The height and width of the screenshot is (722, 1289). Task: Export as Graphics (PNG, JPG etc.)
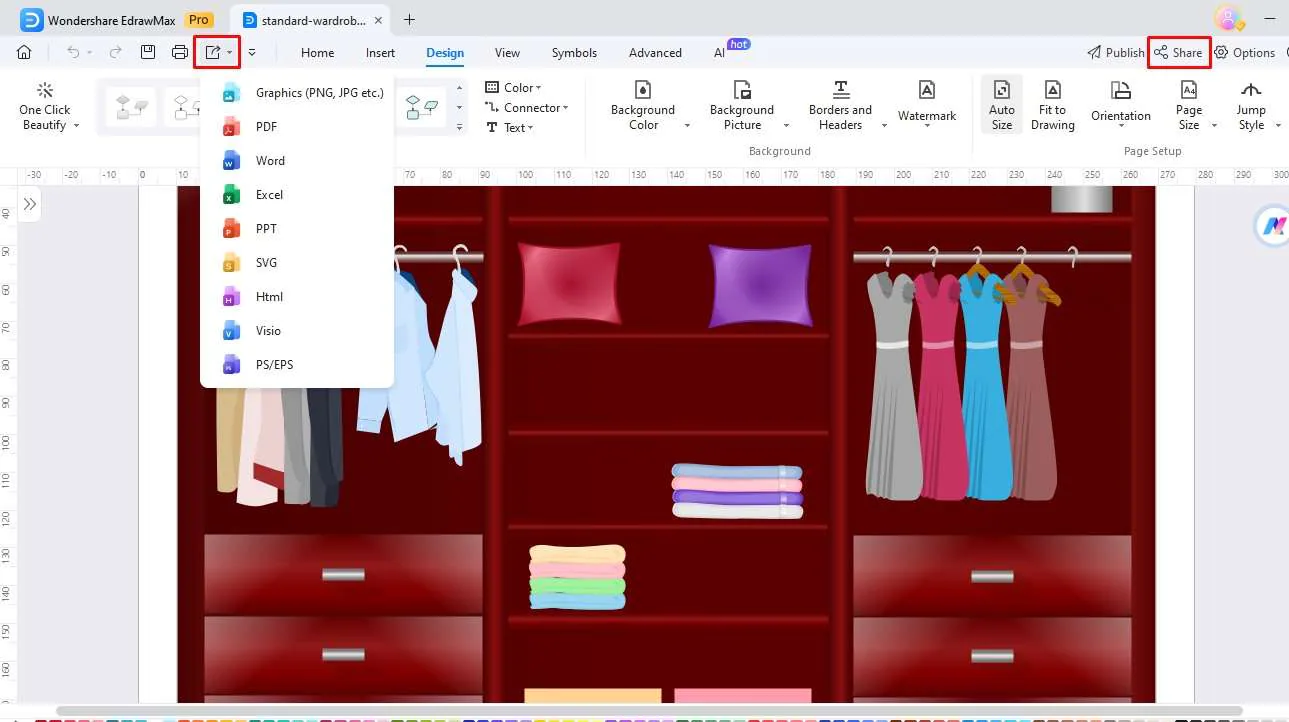[x=297, y=93]
